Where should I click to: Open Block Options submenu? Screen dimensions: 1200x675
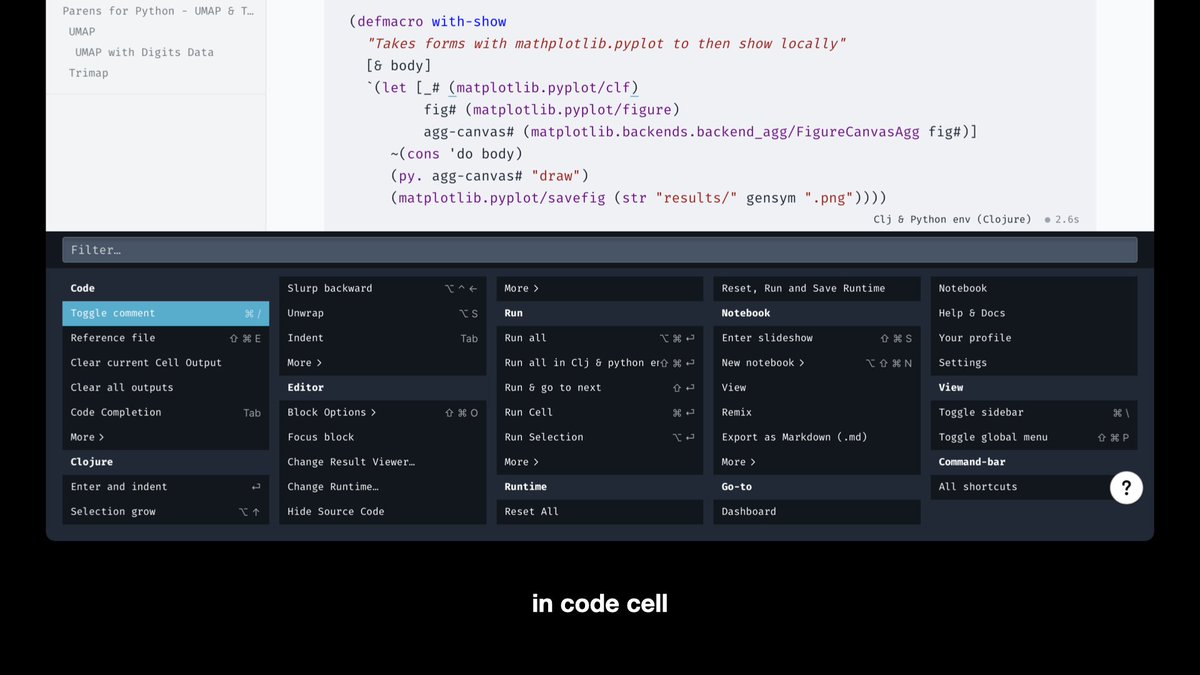click(382, 412)
